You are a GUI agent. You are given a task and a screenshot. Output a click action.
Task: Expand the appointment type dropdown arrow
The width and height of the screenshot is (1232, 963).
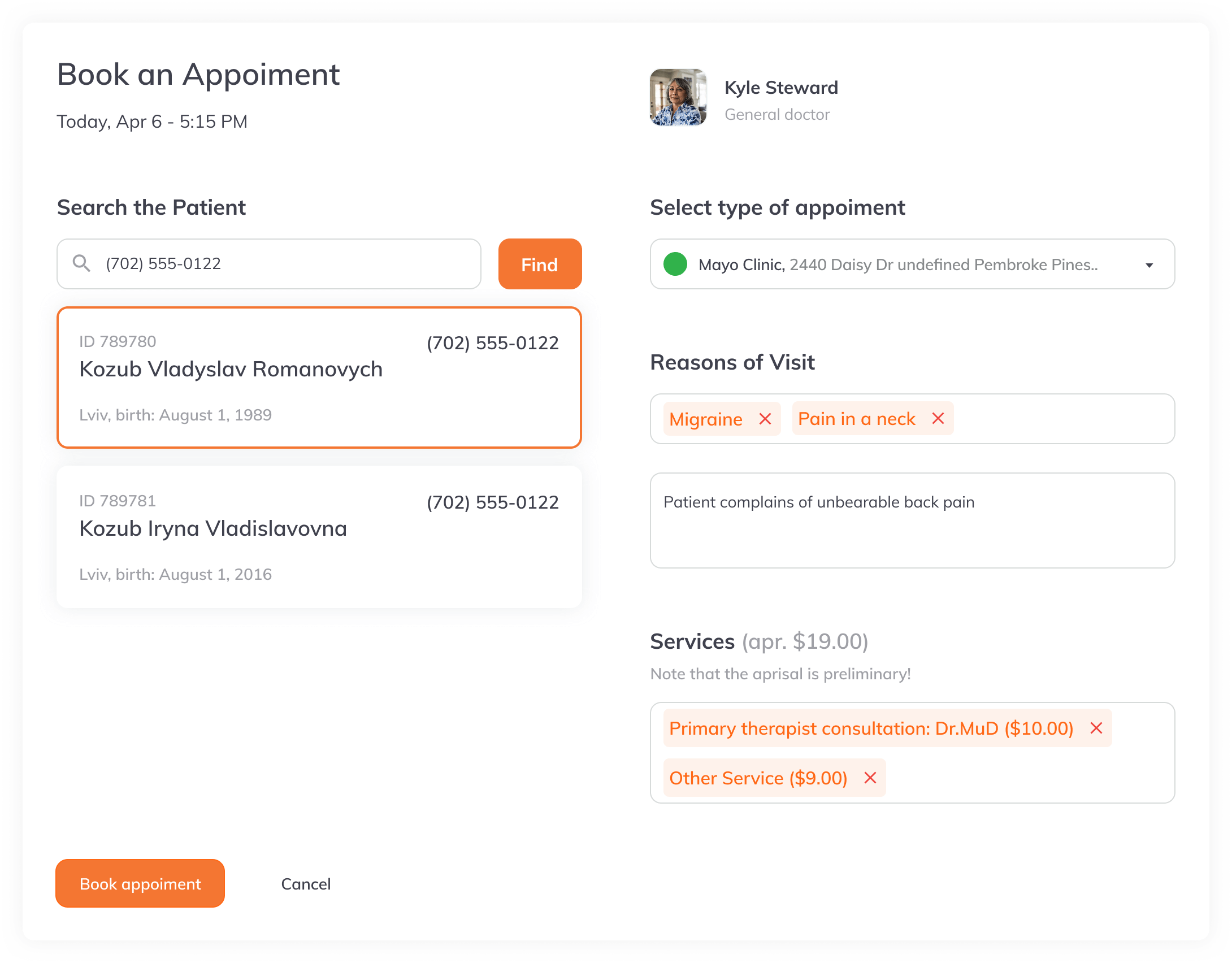point(1149,265)
